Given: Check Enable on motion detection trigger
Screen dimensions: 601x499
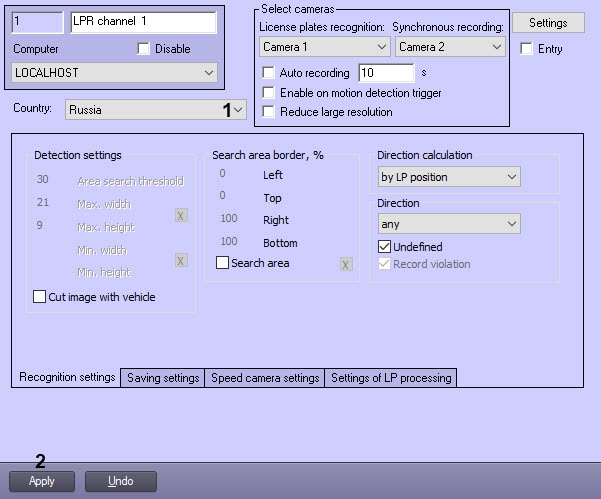Looking at the screenshot, I should [x=268, y=93].
